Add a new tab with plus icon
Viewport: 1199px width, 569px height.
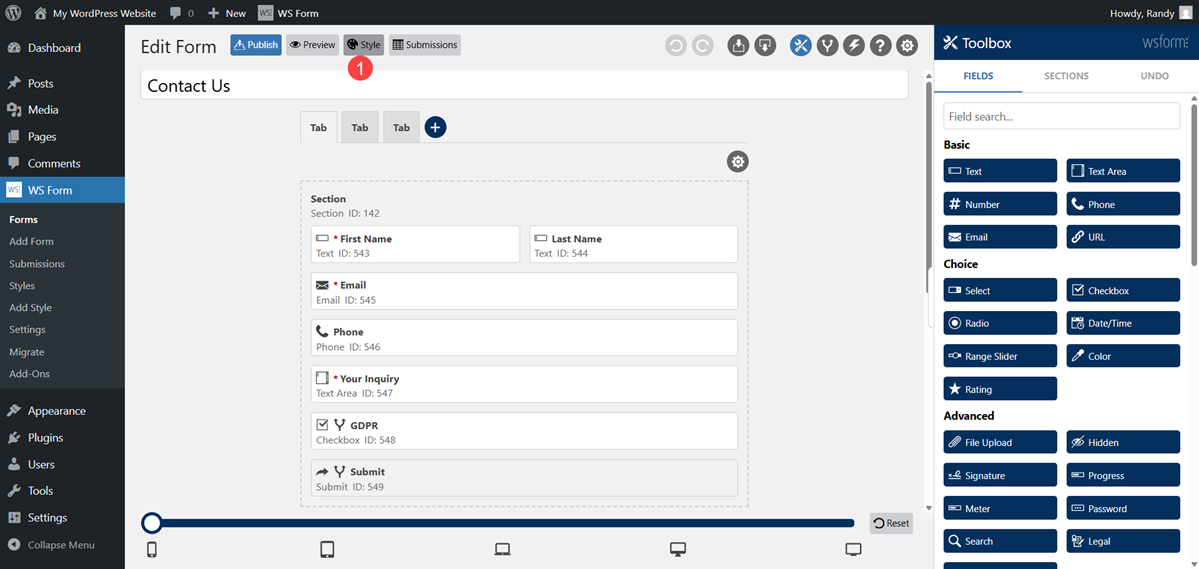[435, 127]
